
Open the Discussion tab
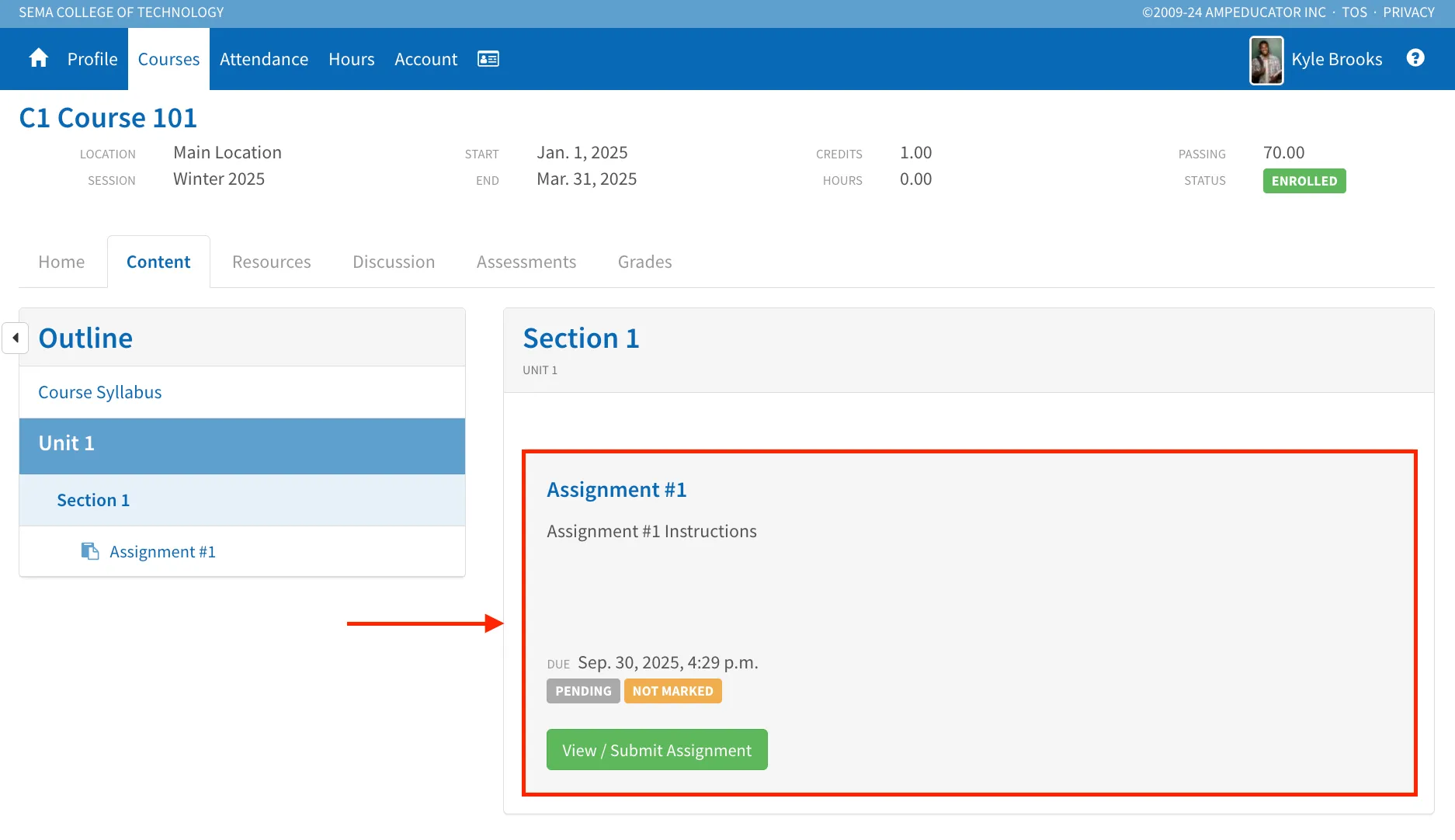click(394, 262)
